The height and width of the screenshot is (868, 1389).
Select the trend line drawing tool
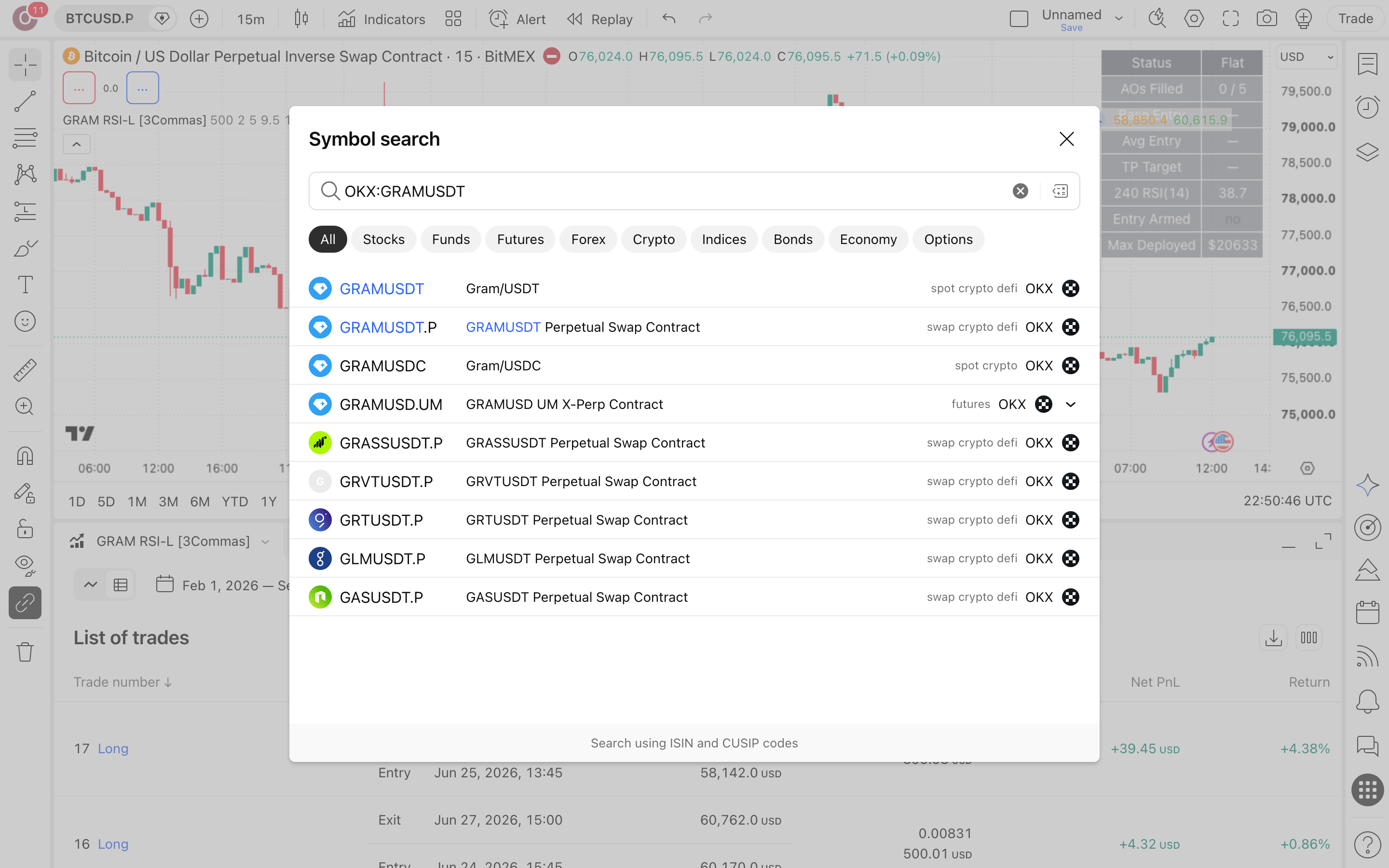25,102
